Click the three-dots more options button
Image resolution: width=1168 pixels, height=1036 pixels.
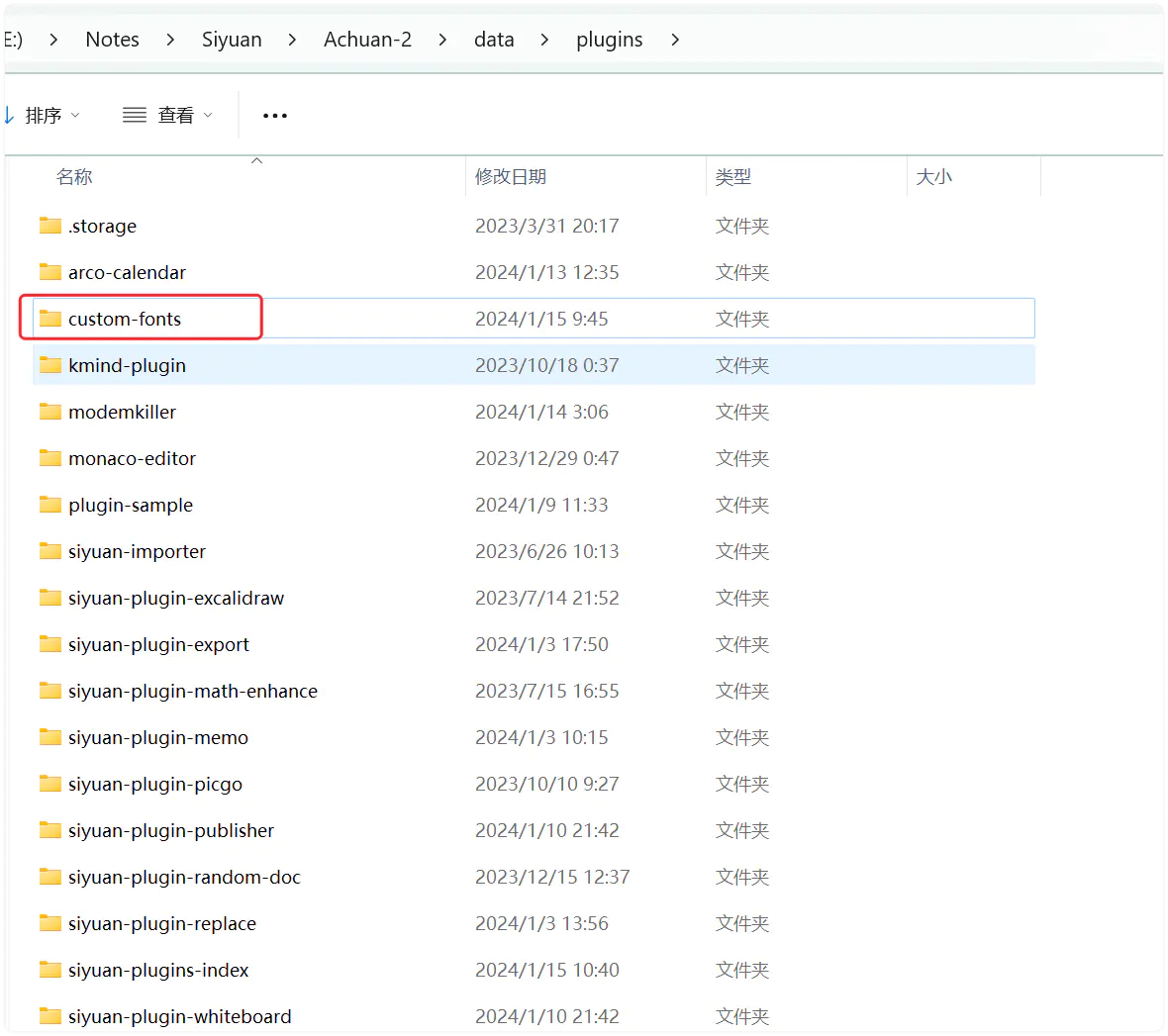pos(274,116)
